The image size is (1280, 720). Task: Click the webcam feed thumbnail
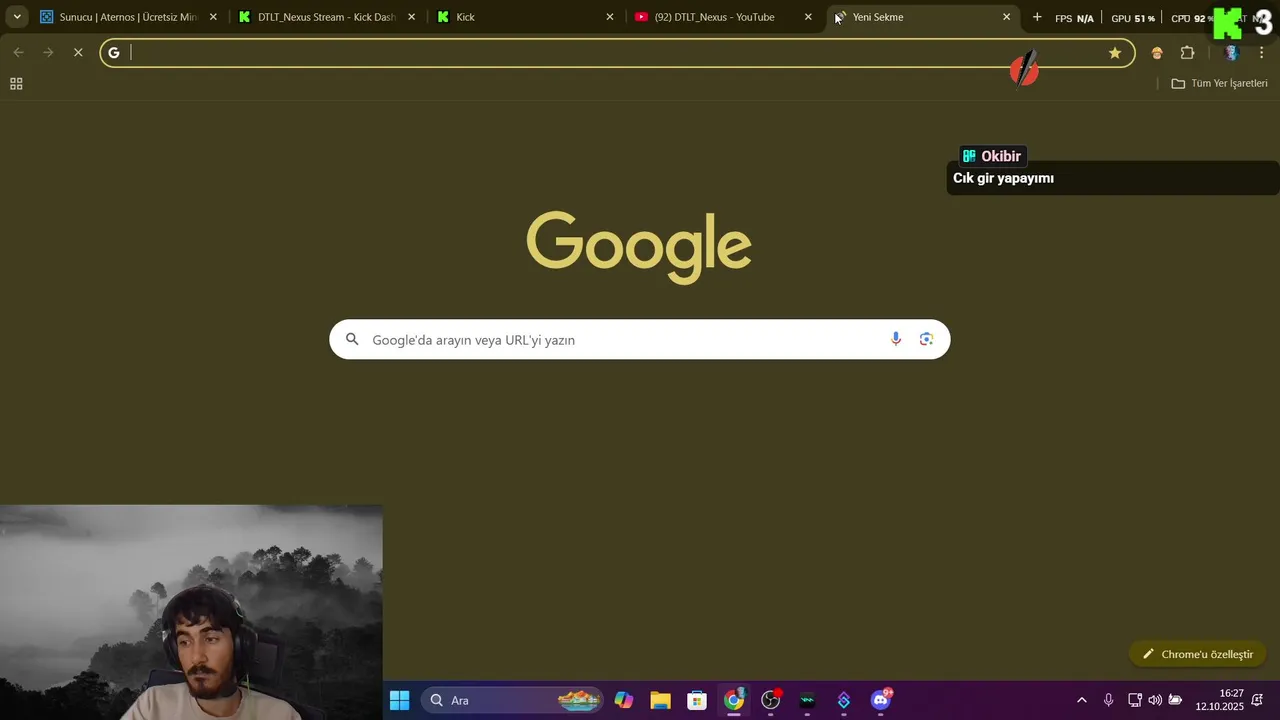point(191,612)
